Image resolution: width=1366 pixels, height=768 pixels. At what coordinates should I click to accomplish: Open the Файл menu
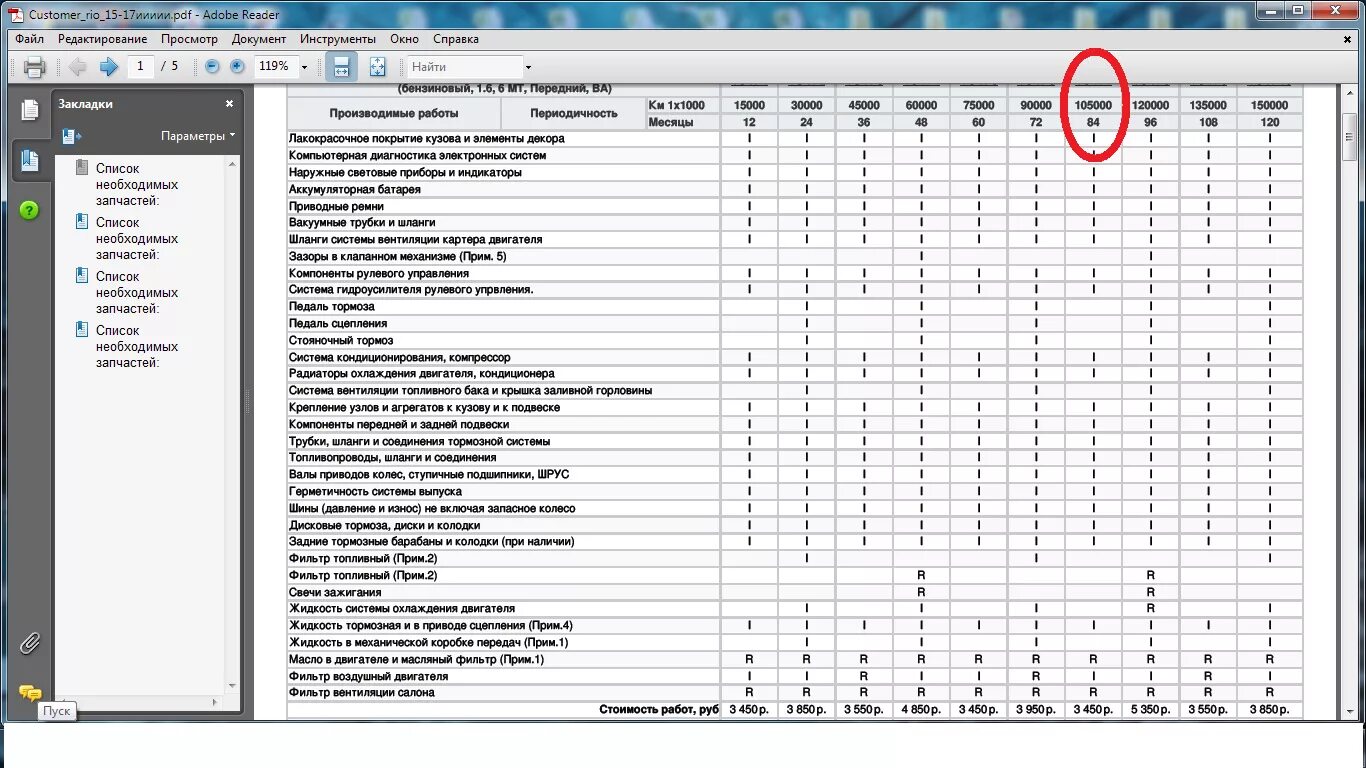(x=29, y=39)
